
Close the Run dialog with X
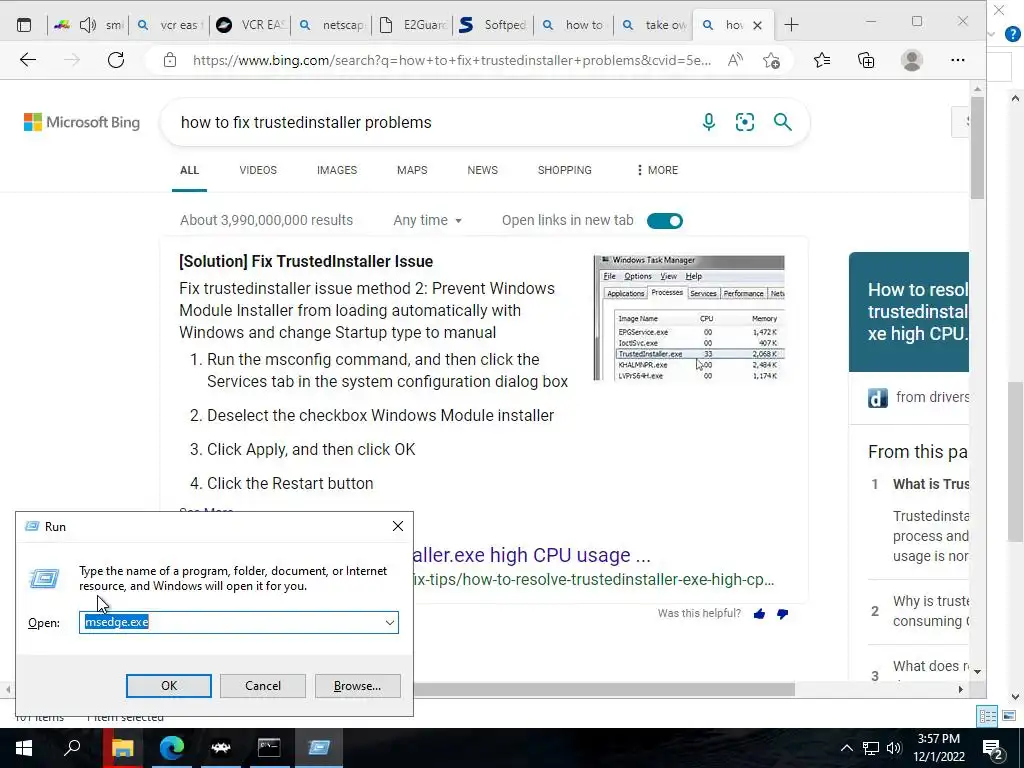pyautogui.click(x=398, y=526)
